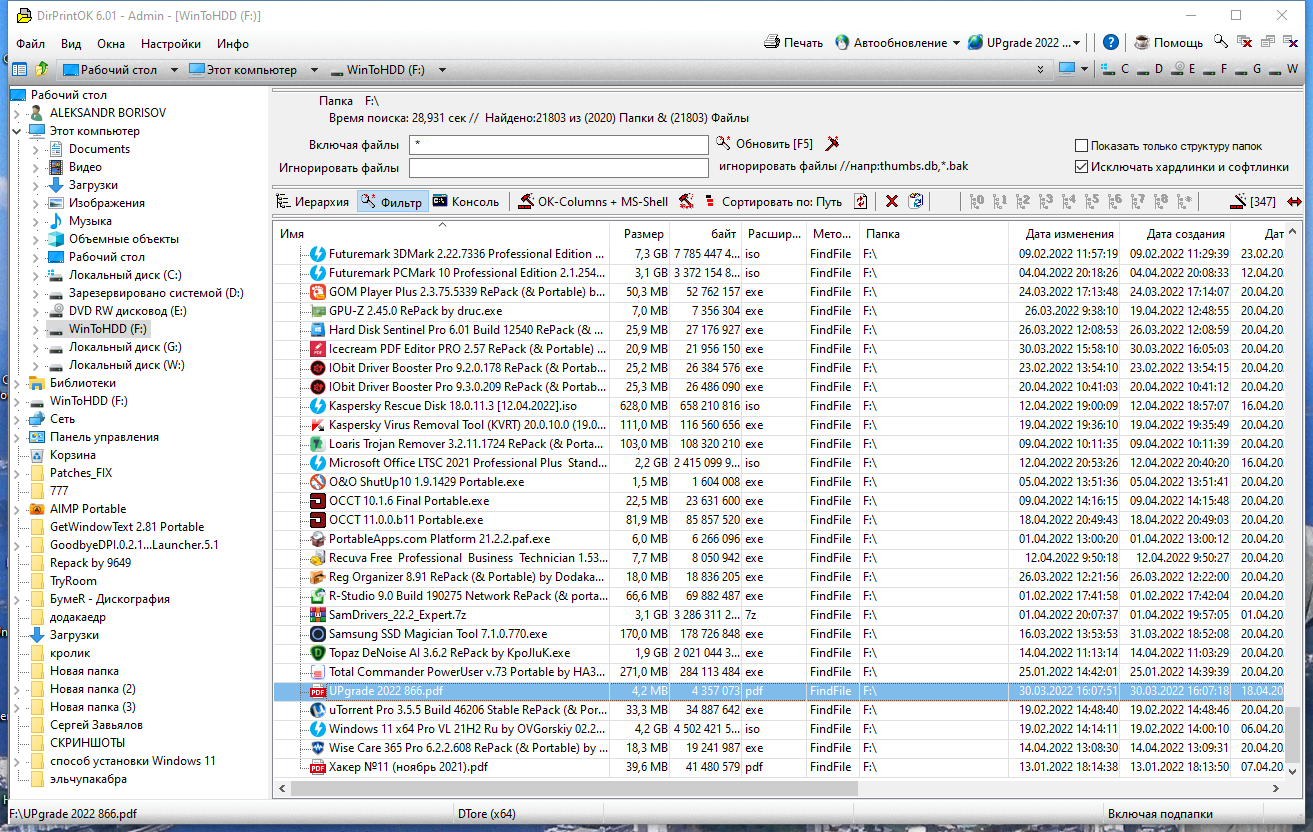Click into the Игнорировать файлы input field
Viewport: 1313px width, 832px height.
pyautogui.click(x=558, y=168)
